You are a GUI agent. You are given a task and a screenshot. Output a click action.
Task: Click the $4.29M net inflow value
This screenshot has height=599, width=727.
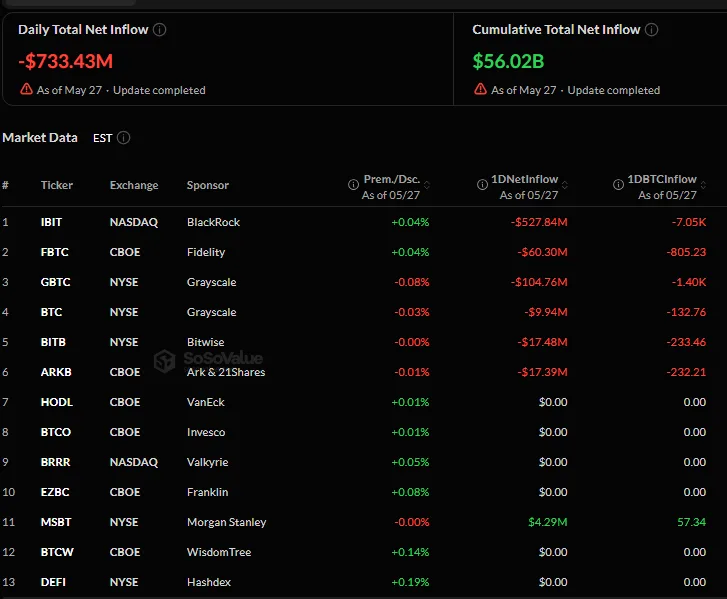548,522
